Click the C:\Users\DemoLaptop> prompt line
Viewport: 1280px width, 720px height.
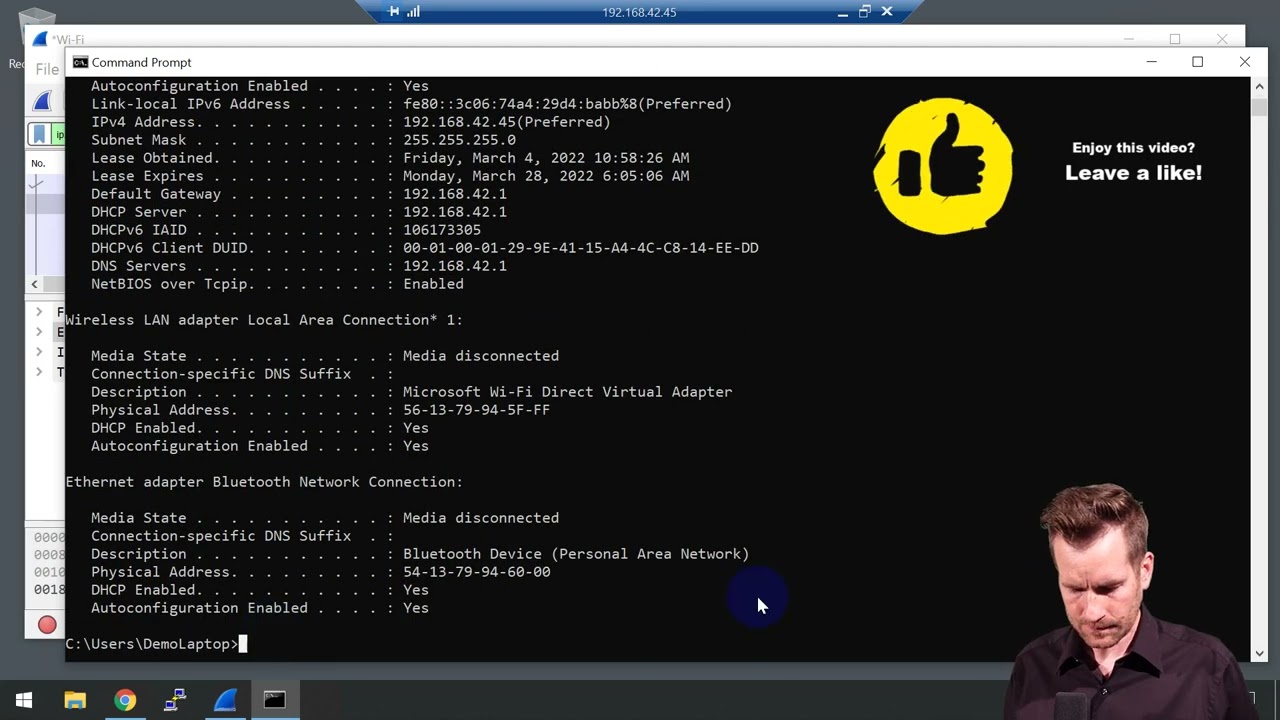coord(152,644)
